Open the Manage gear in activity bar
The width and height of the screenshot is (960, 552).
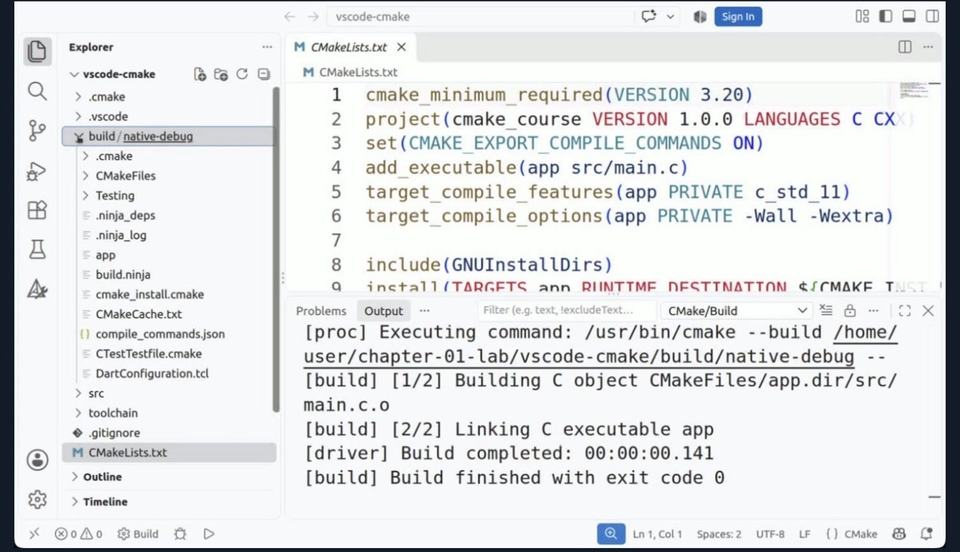pyautogui.click(x=37, y=499)
